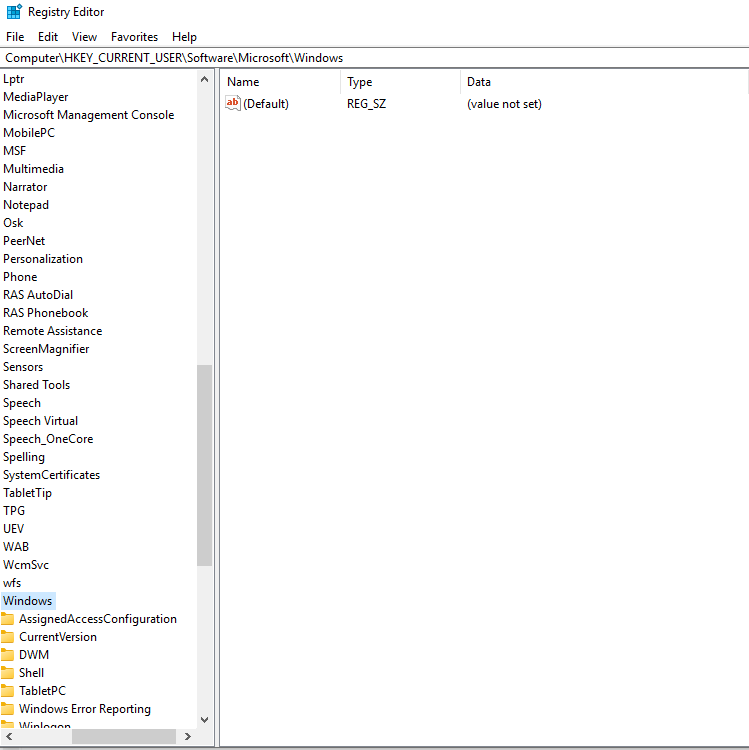Image resolution: width=749 pixels, height=750 pixels.
Task: Select the UEV key
Action: point(13,529)
